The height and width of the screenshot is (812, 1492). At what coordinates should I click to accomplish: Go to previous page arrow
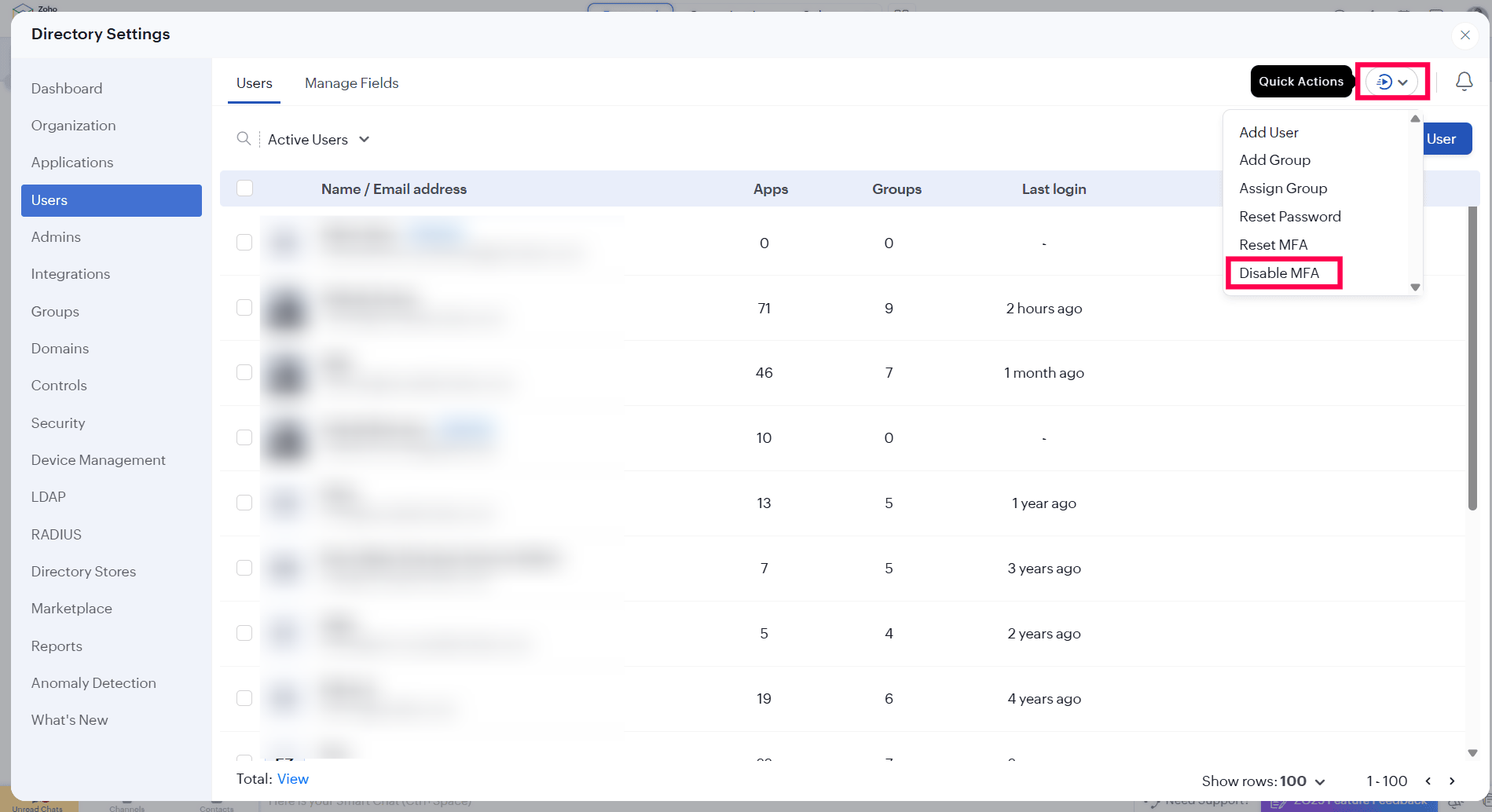tap(1428, 781)
